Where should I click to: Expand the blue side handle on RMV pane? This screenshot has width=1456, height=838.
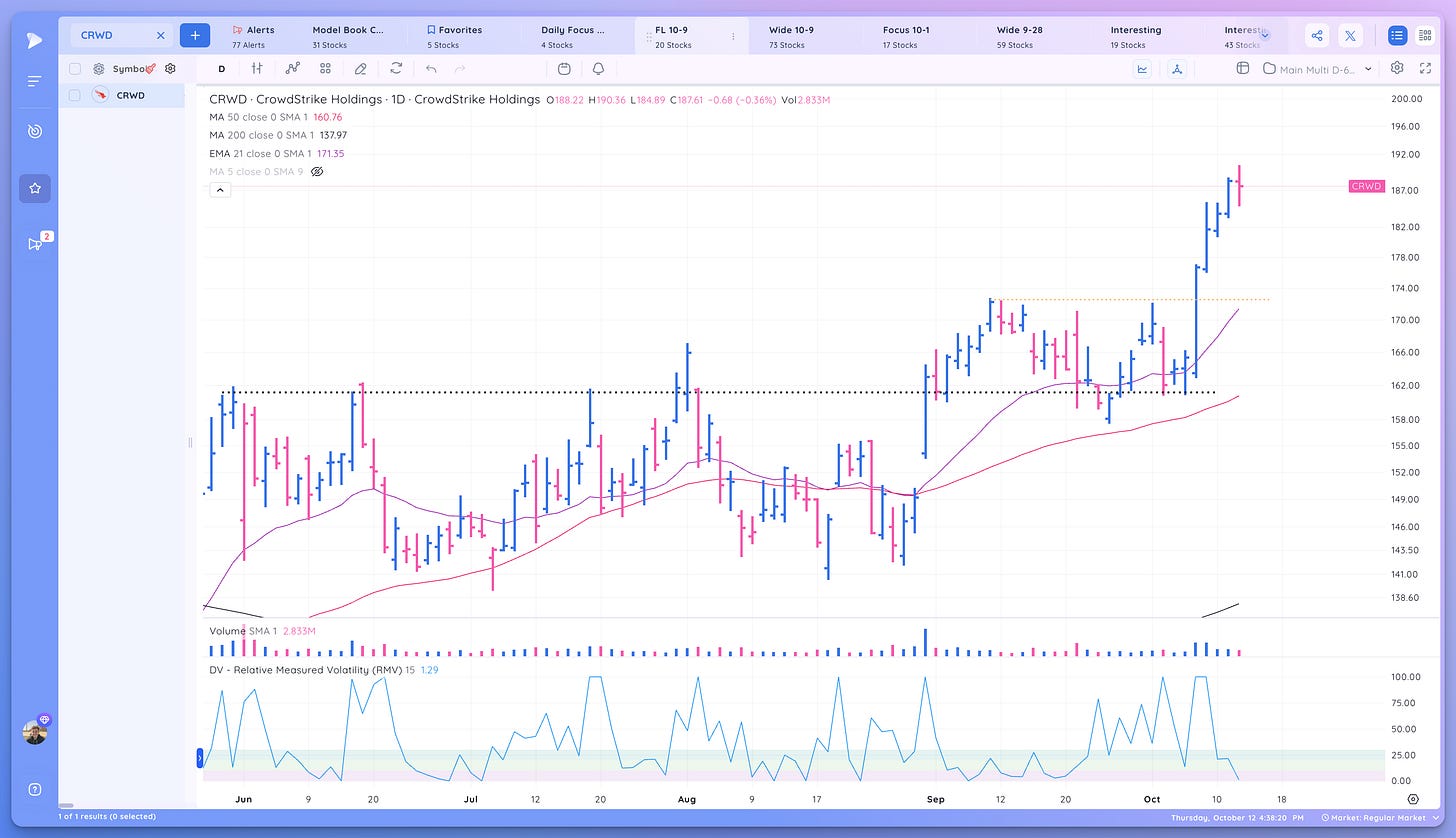(x=200, y=757)
